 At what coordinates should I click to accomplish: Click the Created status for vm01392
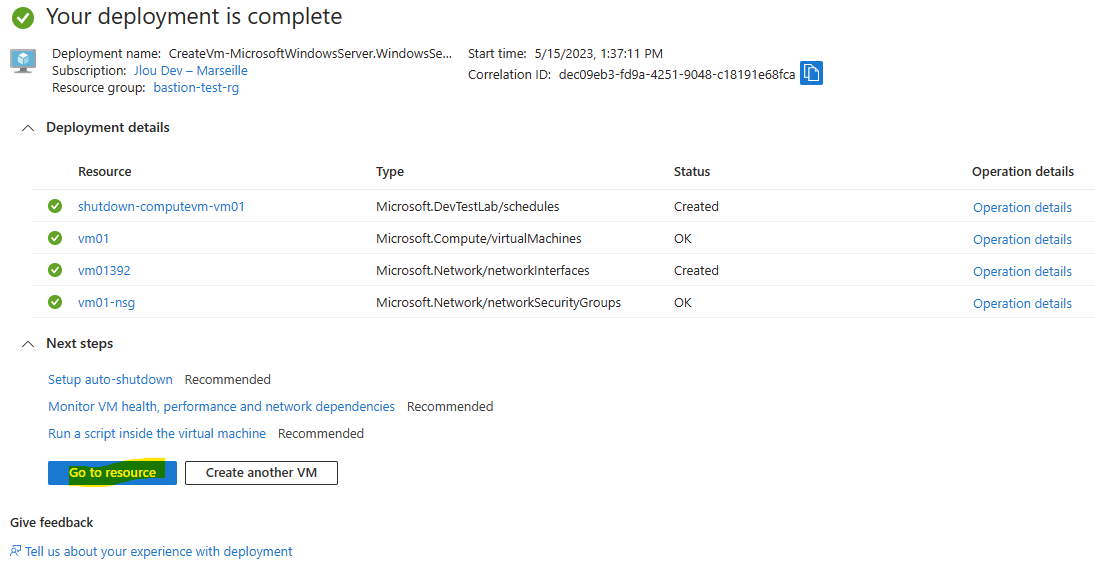pyautogui.click(x=696, y=271)
